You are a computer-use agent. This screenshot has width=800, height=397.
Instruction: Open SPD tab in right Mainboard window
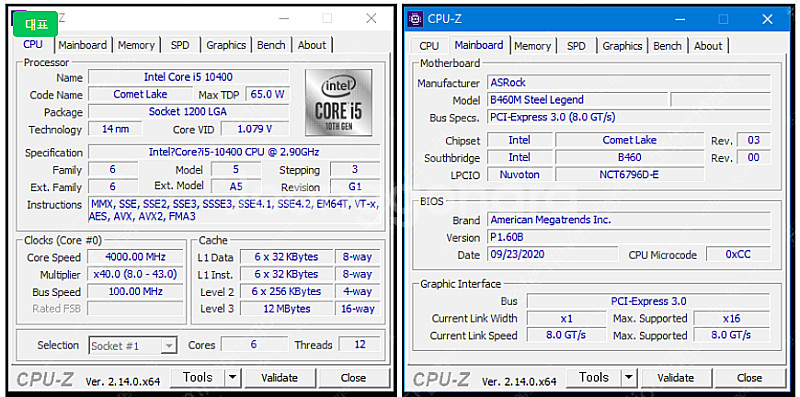(x=576, y=45)
